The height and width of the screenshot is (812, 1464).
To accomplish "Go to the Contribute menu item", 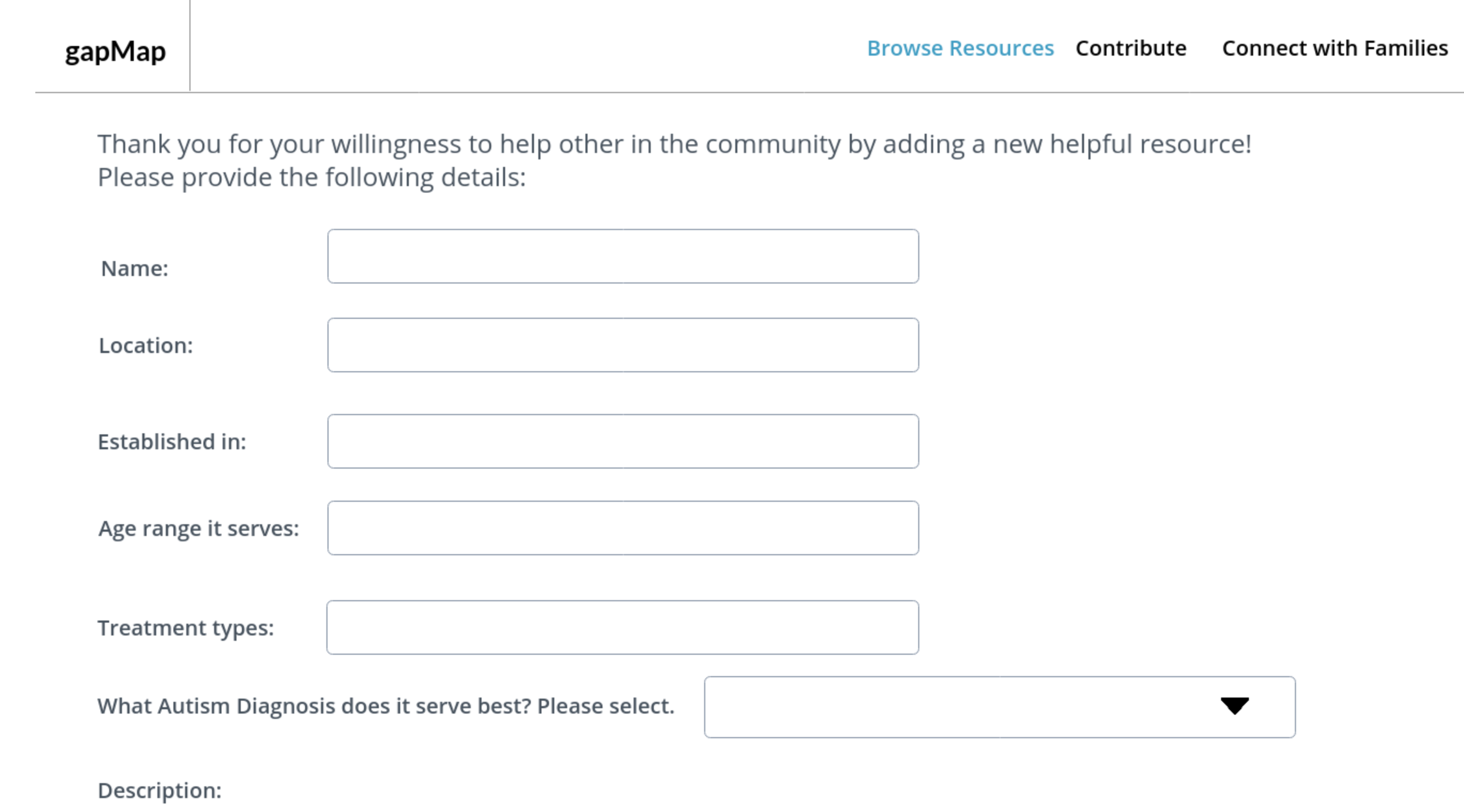I will 1131,48.
